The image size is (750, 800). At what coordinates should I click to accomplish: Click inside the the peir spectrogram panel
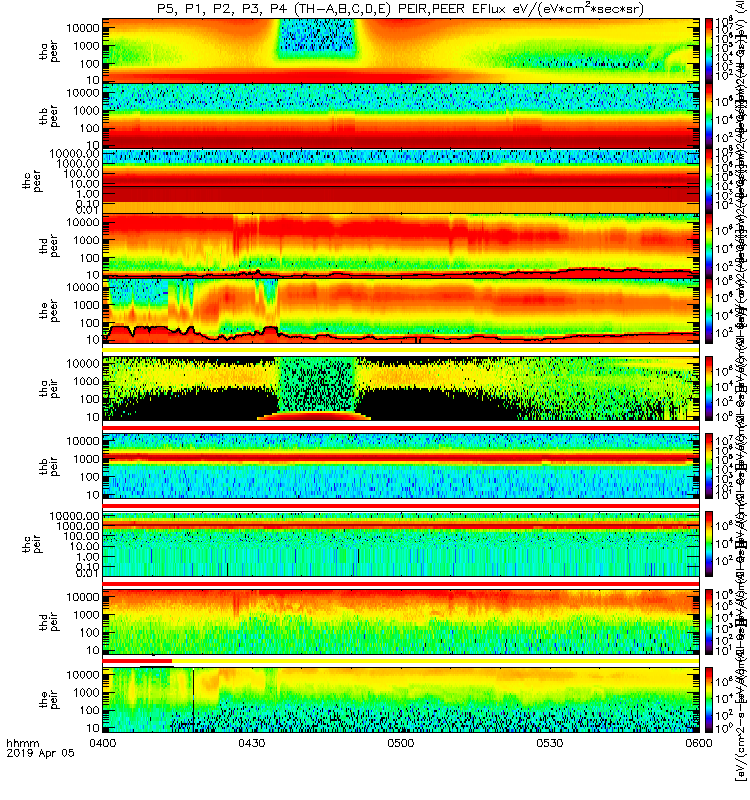[401, 699]
